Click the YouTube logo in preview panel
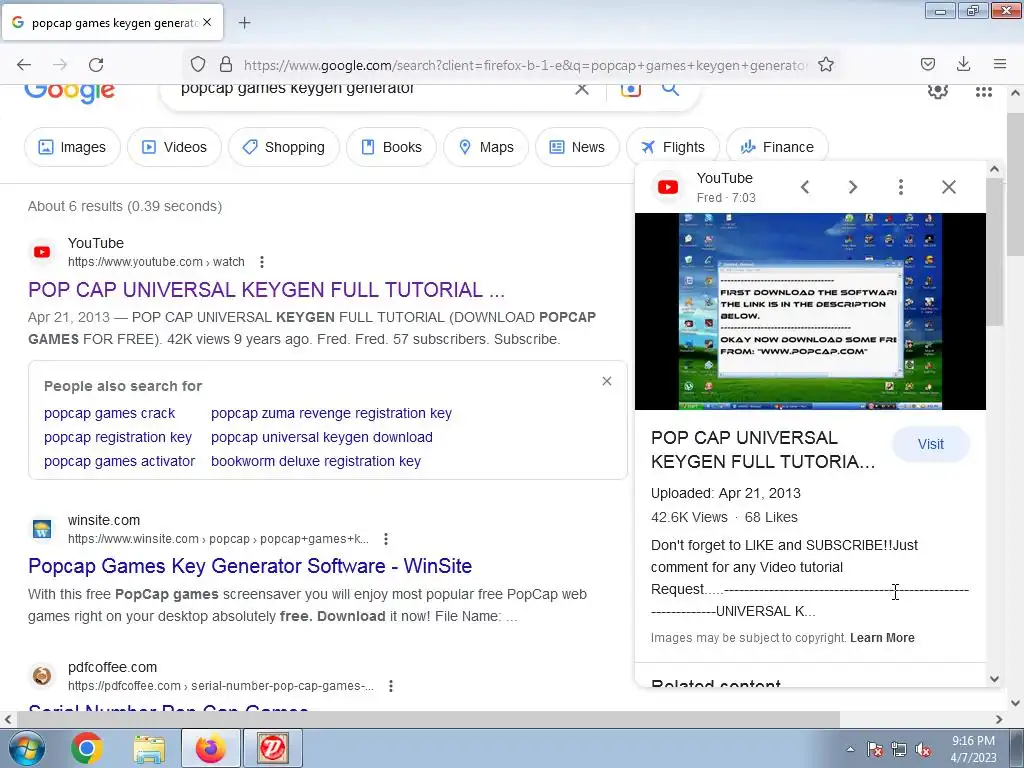 (667, 187)
